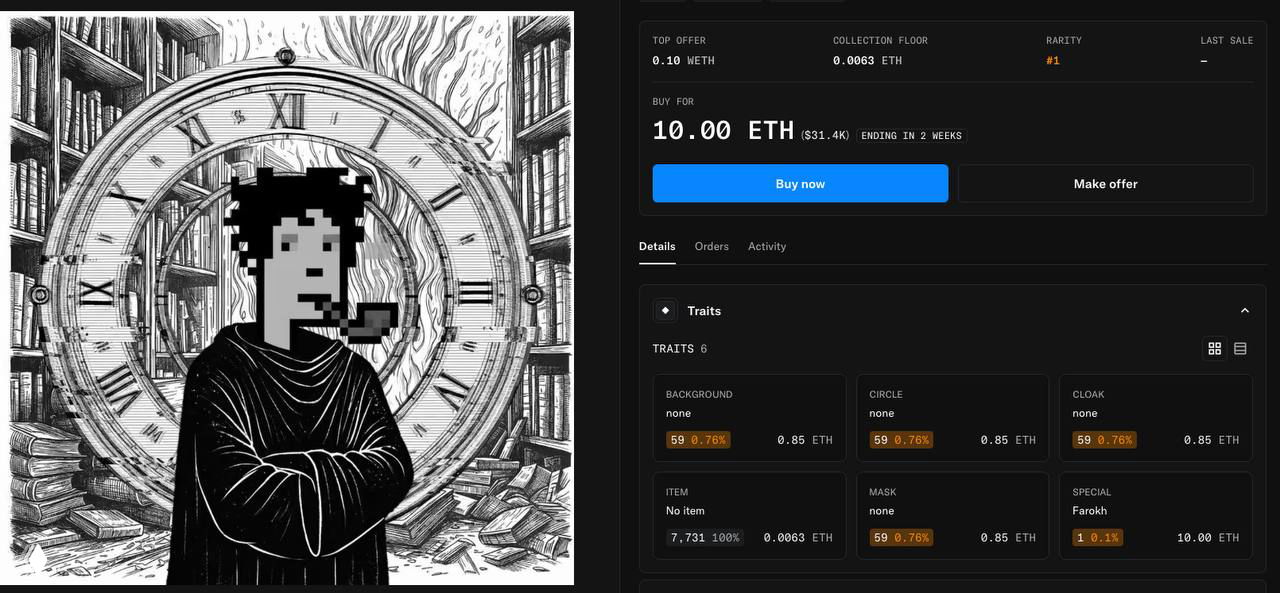
Task: Click the 1 0.1% rarity badge
Action: coord(1098,538)
